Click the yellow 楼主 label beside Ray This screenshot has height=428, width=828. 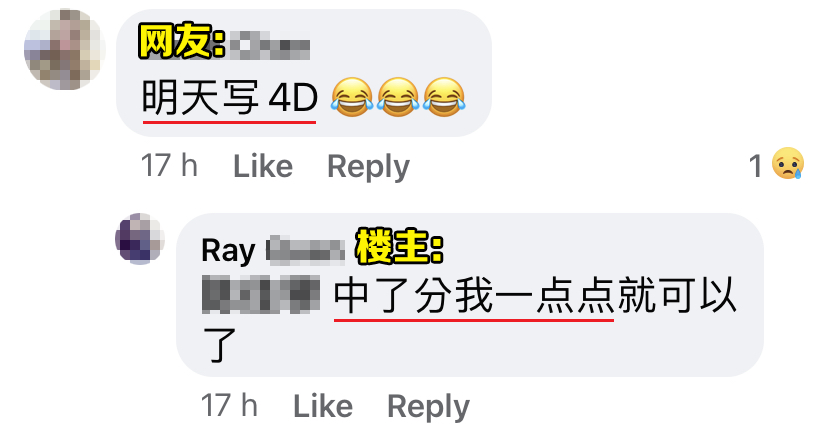tap(400, 247)
